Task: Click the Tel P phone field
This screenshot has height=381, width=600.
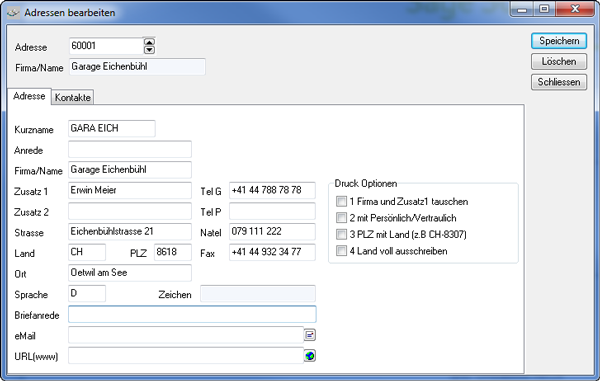Action: tap(272, 211)
